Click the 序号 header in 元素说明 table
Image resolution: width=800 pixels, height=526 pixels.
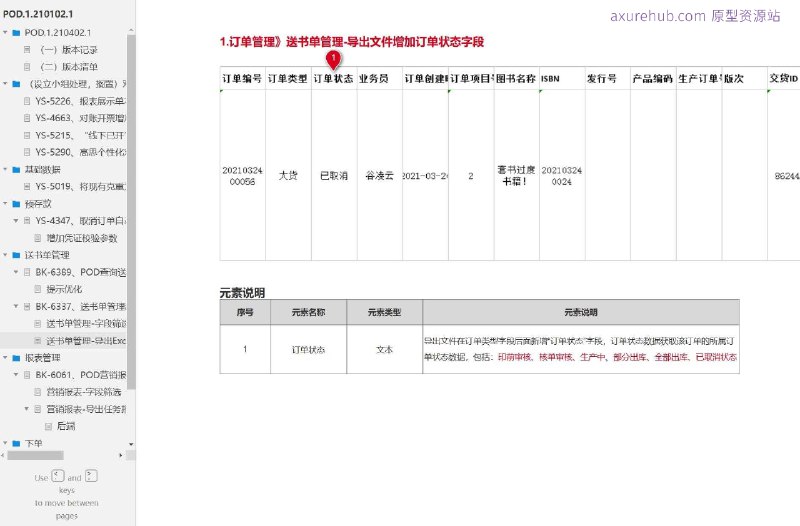(245, 312)
